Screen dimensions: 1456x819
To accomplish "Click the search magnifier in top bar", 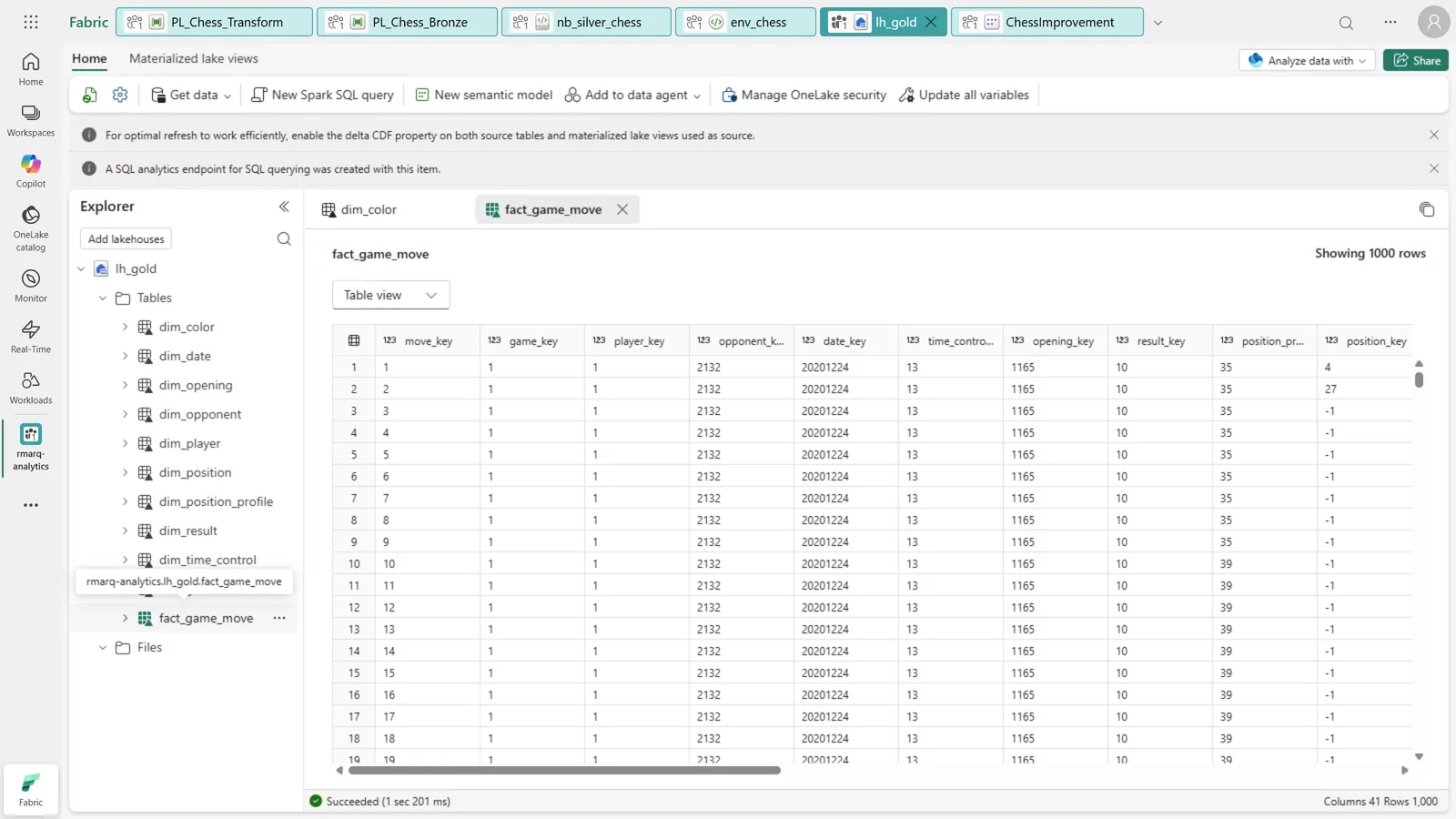I will coord(1346,23).
